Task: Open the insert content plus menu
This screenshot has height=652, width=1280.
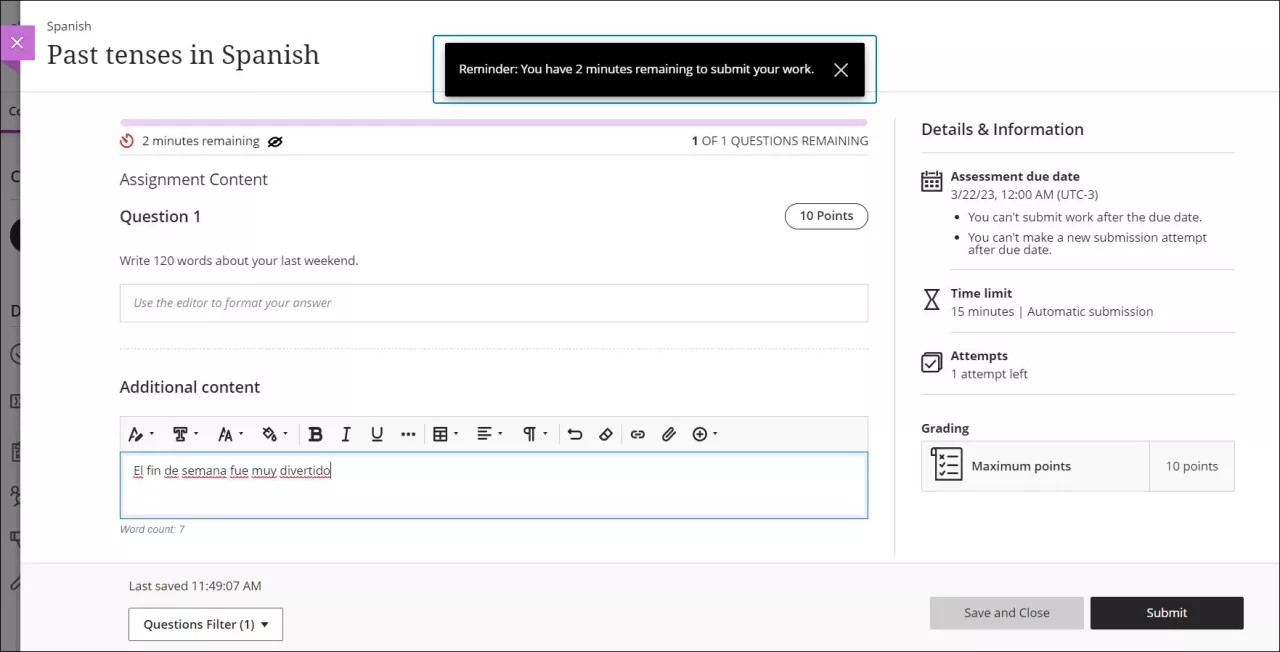Action: (x=705, y=434)
